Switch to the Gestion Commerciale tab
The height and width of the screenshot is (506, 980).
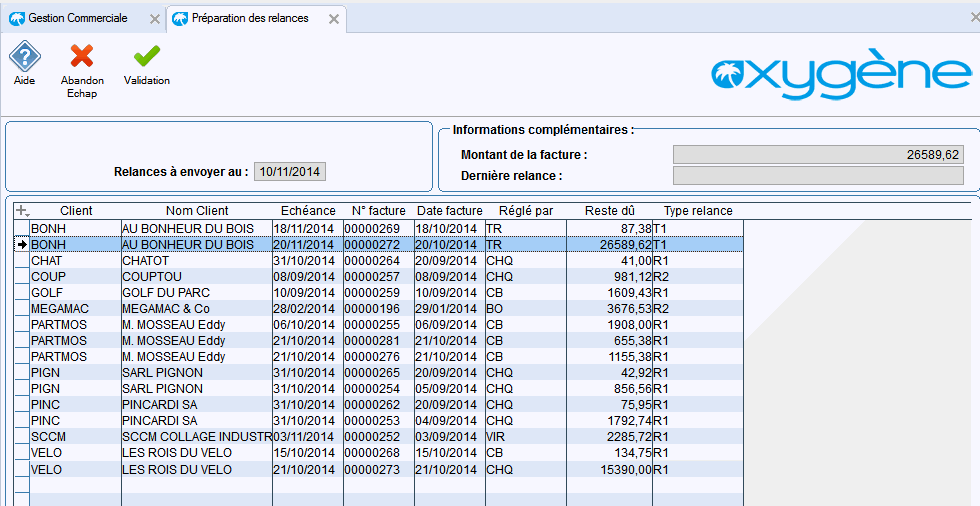pyautogui.click(x=78, y=19)
